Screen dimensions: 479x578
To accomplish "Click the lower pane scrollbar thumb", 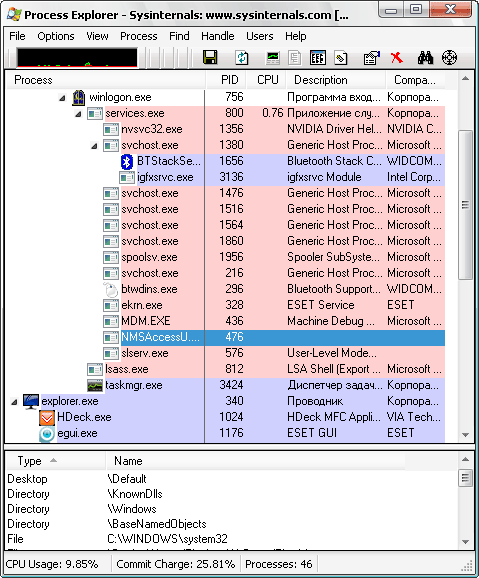I will click(x=465, y=478).
